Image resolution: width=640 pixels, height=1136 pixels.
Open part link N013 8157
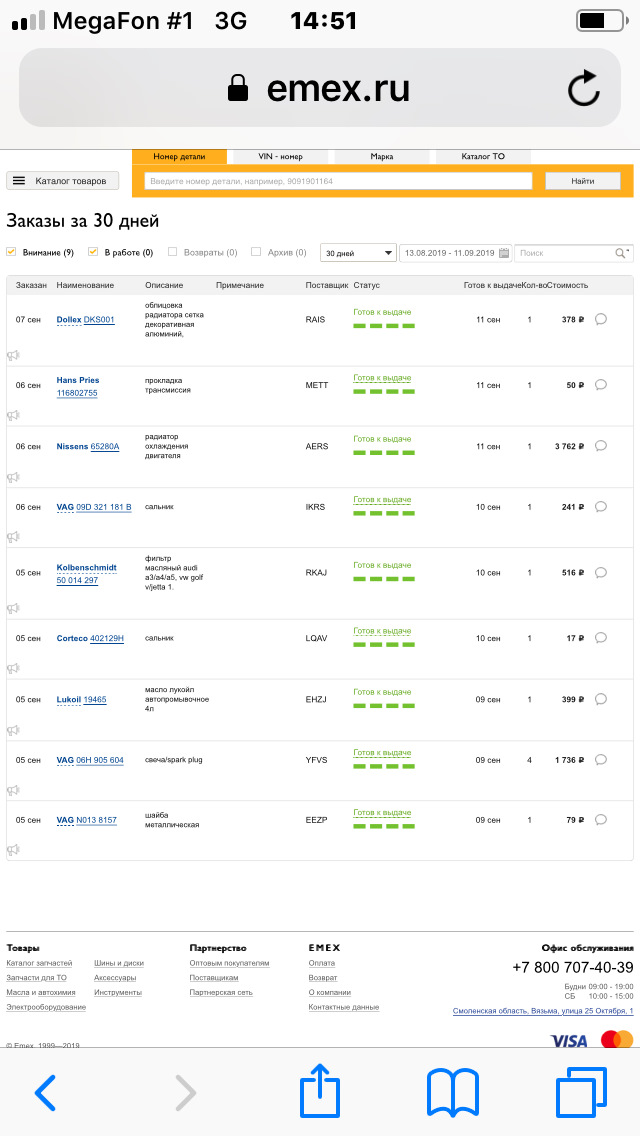click(x=96, y=820)
